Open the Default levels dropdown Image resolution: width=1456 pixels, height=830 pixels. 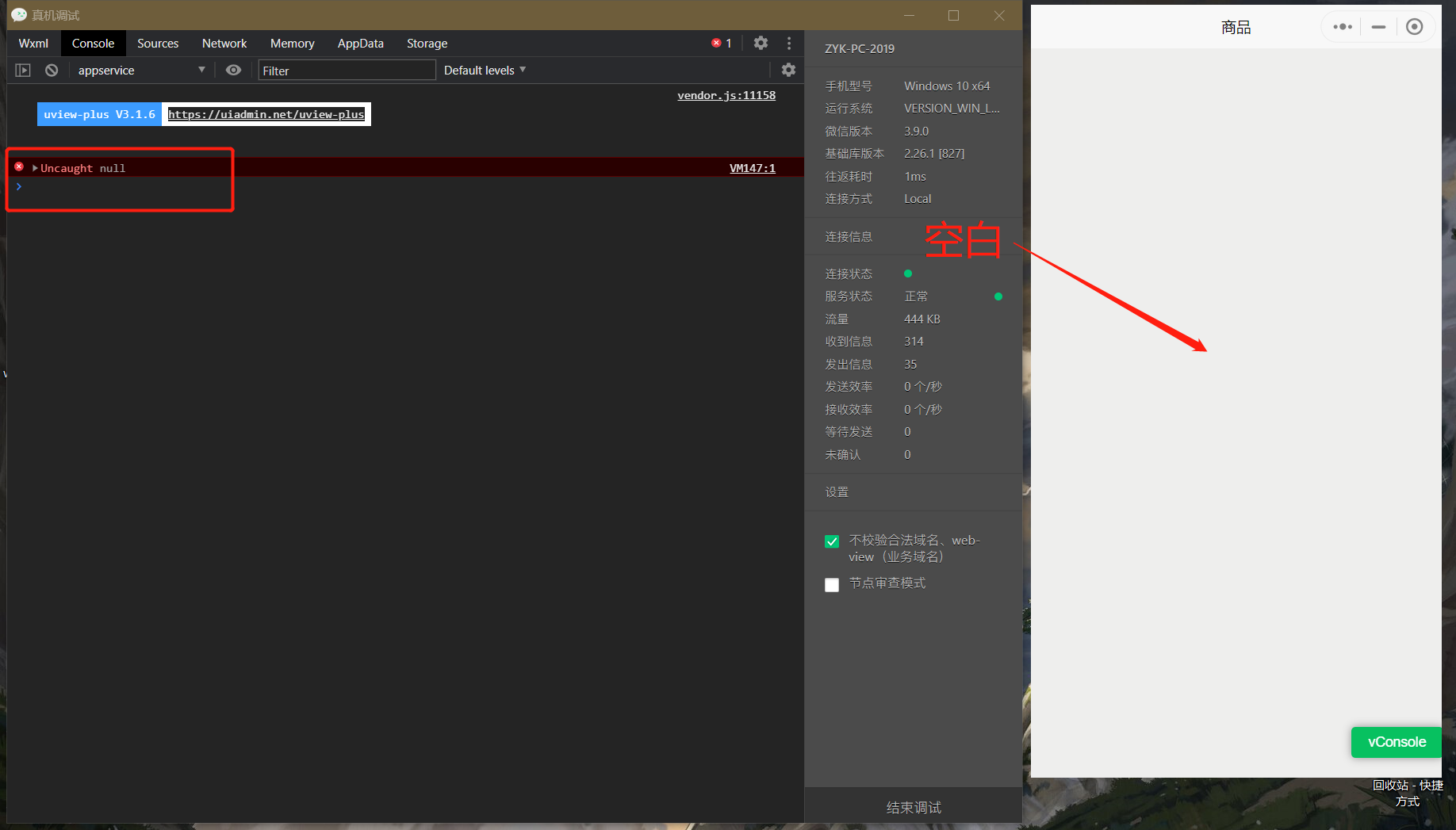tap(485, 71)
